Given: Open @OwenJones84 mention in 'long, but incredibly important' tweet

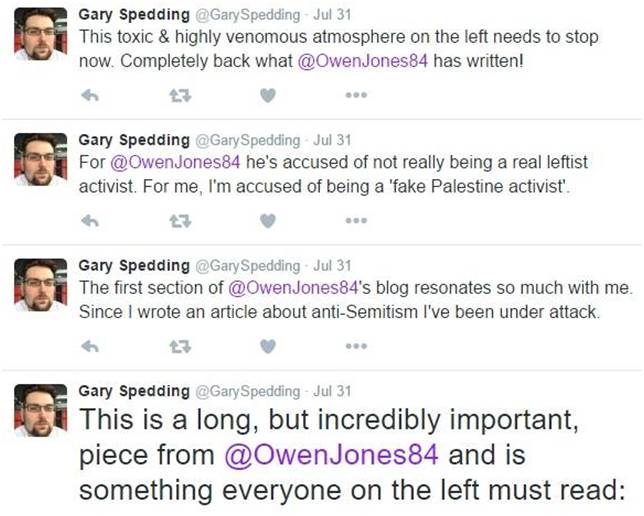Looking at the screenshot, I should click(x=331, y=455).
